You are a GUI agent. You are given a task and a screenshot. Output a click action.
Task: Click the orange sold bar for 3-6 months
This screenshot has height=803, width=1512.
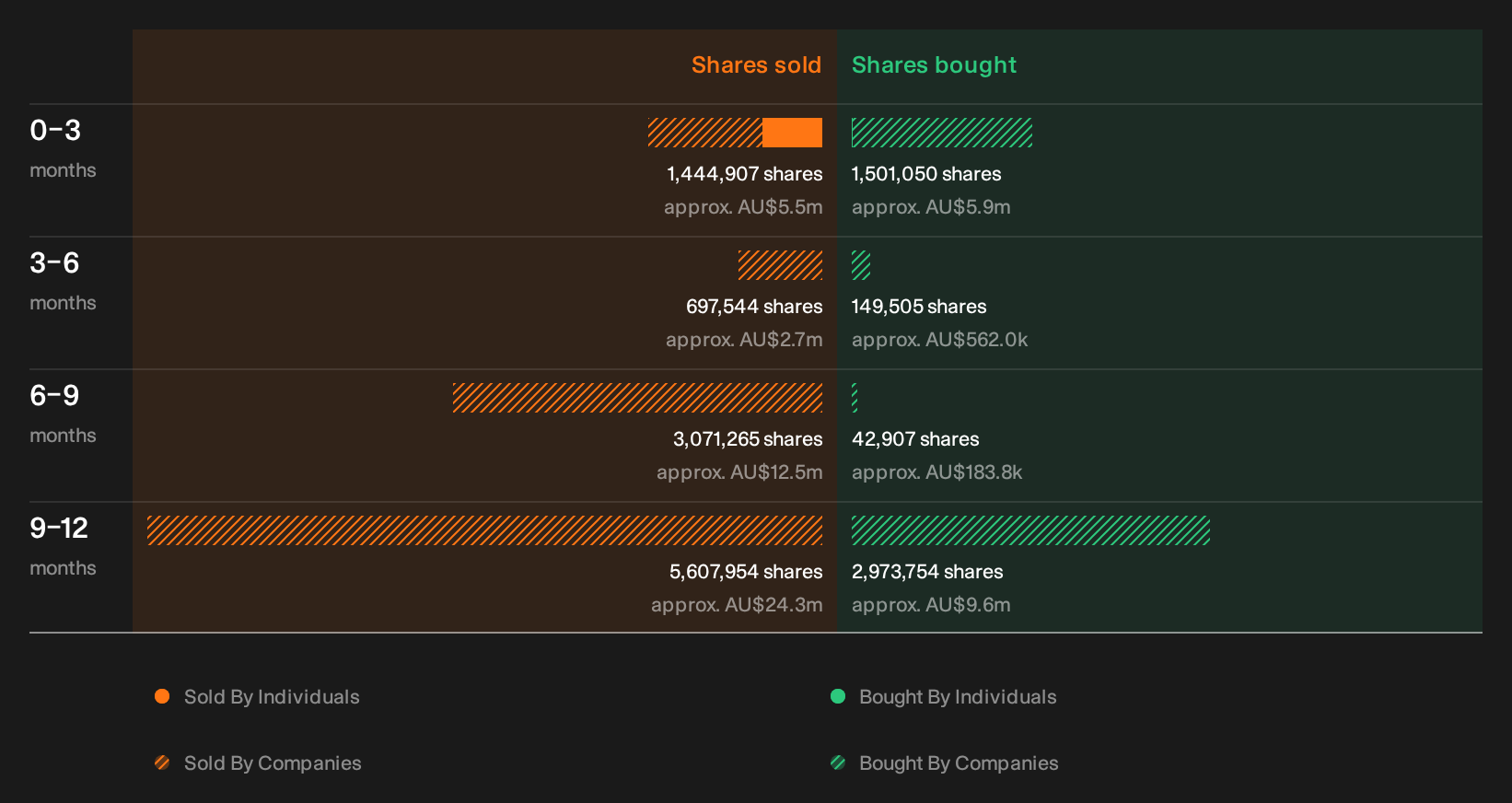(780, 265)
